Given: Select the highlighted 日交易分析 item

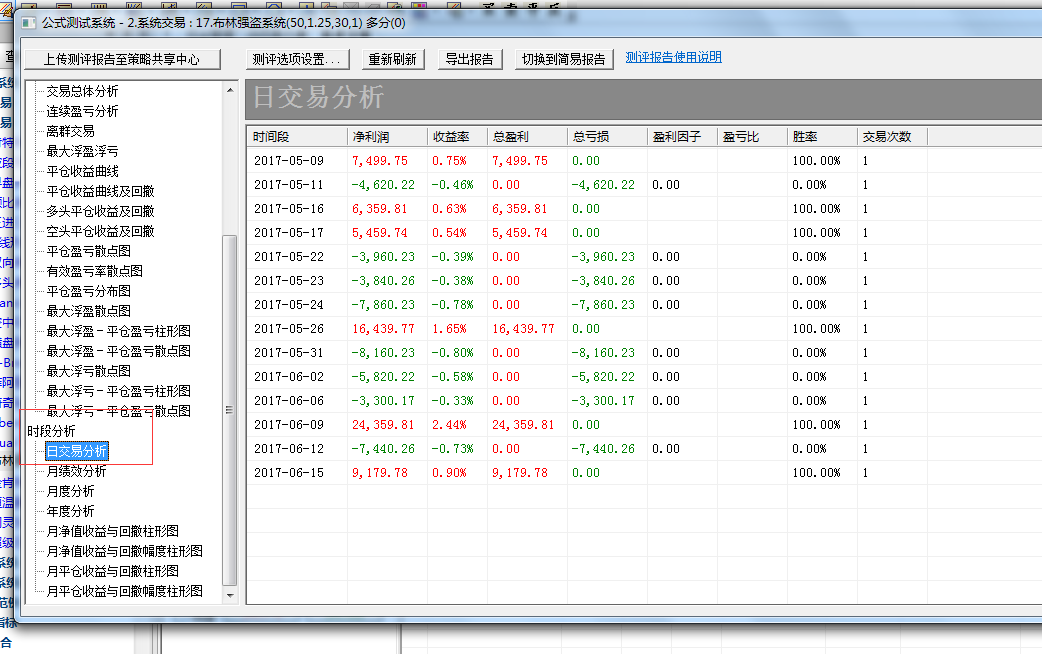Looking at the screenshot, I should (76, 451).
